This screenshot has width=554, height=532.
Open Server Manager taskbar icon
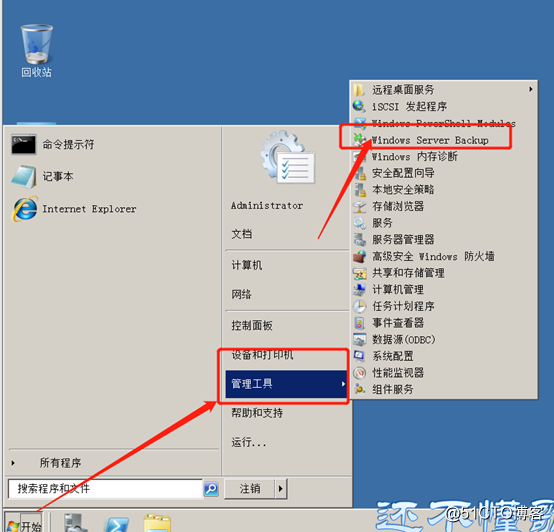(75, 523)
